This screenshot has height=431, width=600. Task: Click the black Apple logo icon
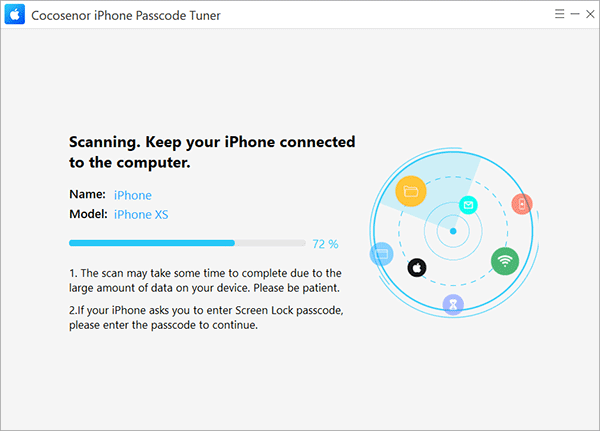pyautogui.click(x=417, y=268)
